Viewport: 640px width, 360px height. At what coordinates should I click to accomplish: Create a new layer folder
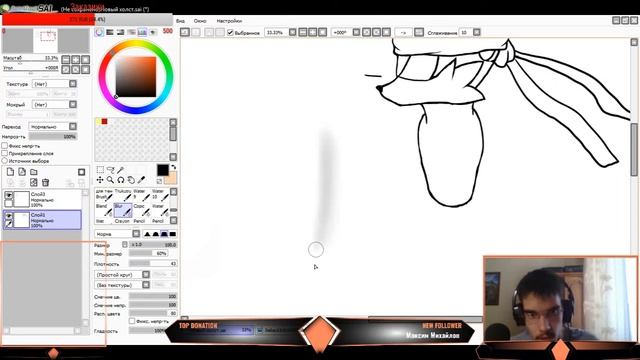[x=34, y=172]
